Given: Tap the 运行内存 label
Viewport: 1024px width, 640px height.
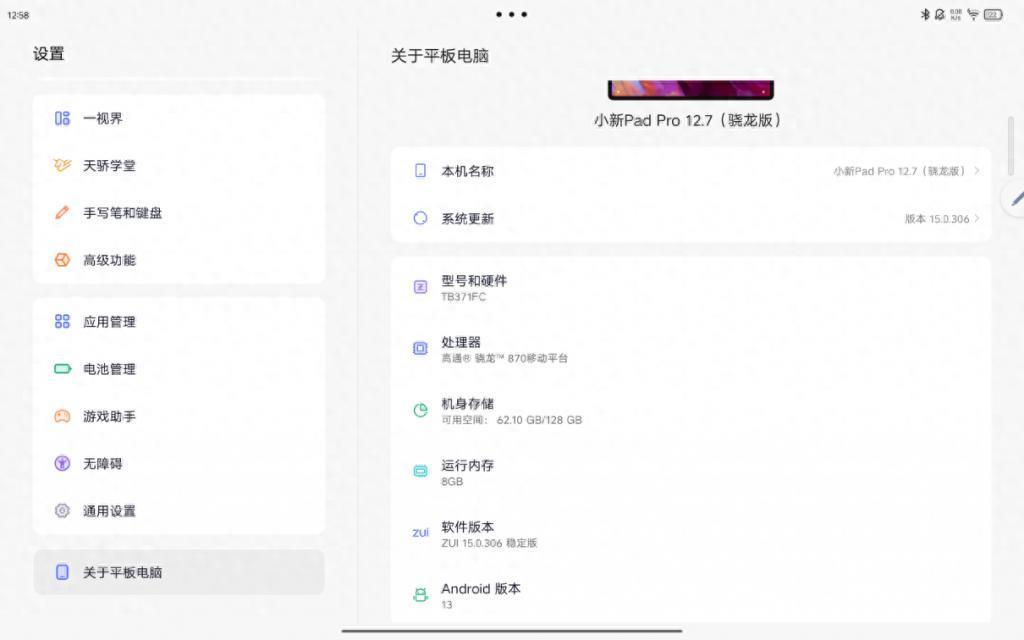Looking at the screenshot, I should pos(467,465).
